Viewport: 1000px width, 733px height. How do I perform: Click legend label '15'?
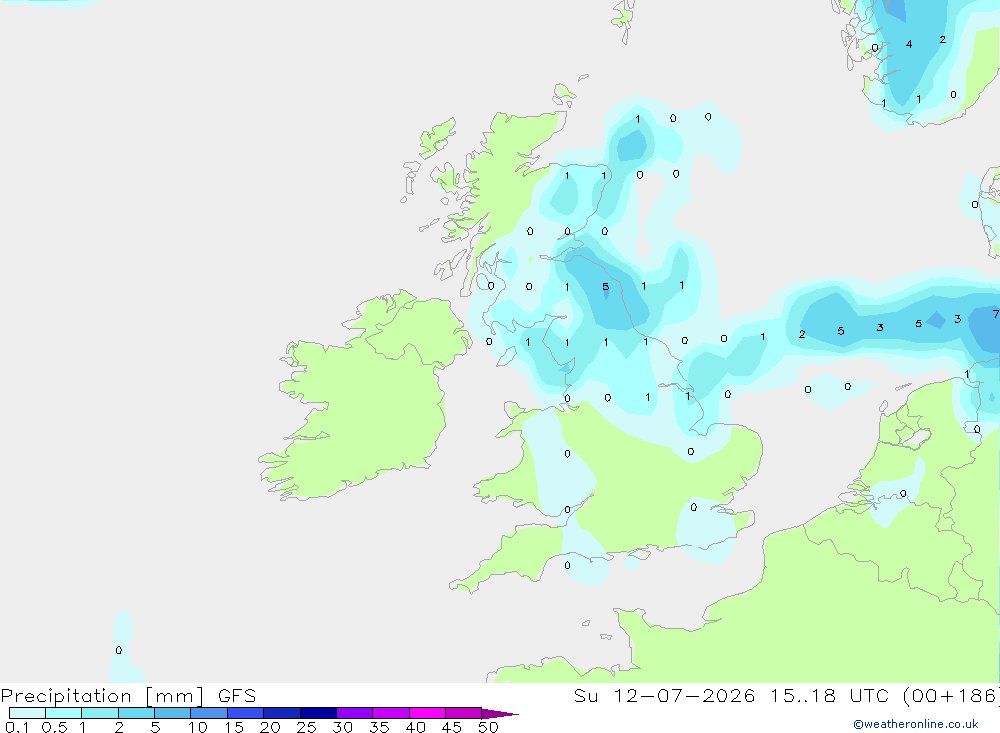click(234, 727)
